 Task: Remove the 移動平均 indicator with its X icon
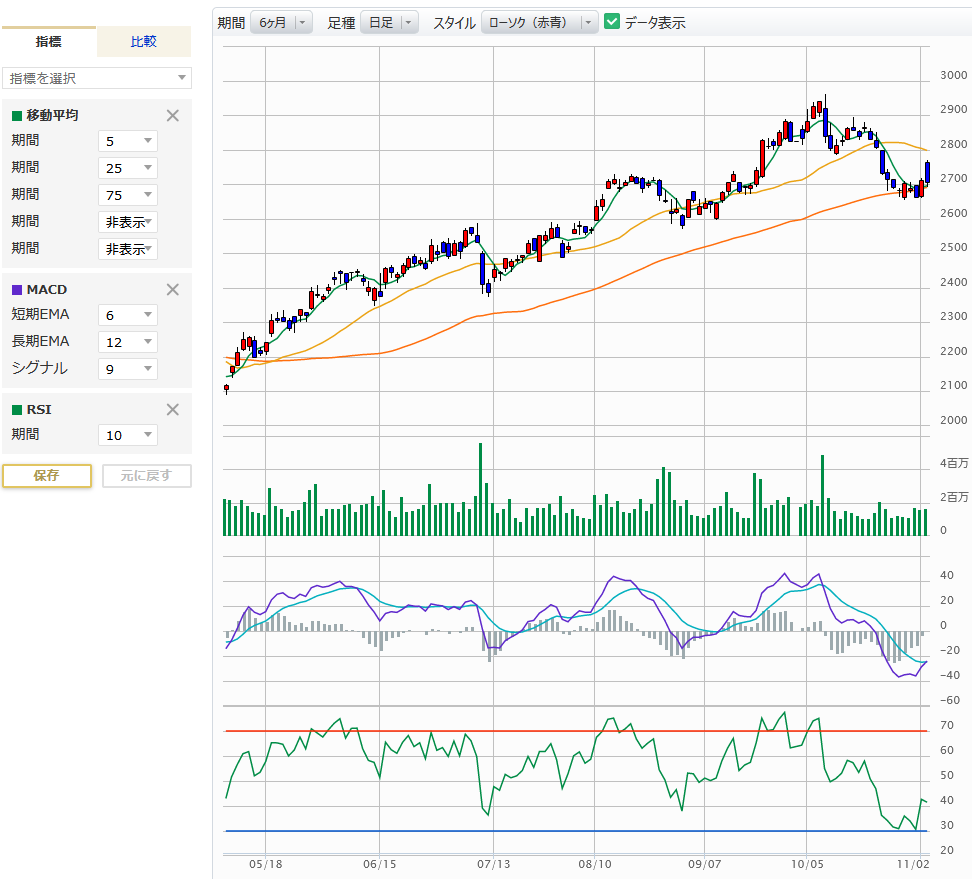[x=172, y=115]
